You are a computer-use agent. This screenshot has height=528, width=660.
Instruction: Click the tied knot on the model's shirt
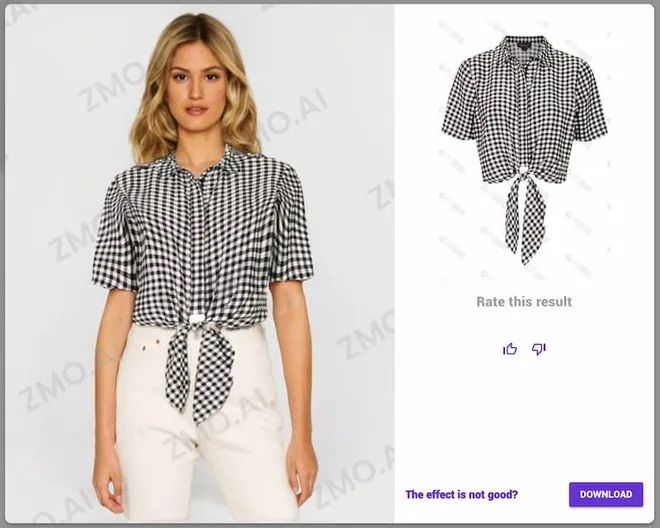tap(197, 320)
